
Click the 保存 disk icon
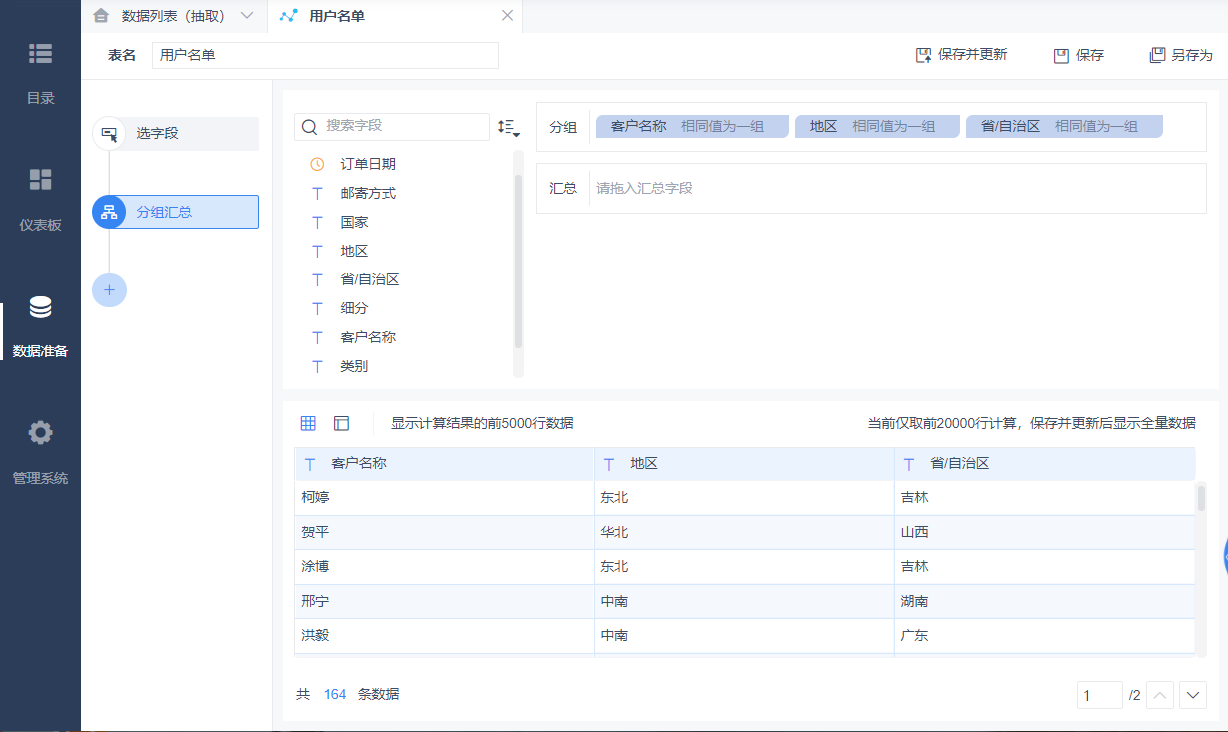(x=1061, y=55)
